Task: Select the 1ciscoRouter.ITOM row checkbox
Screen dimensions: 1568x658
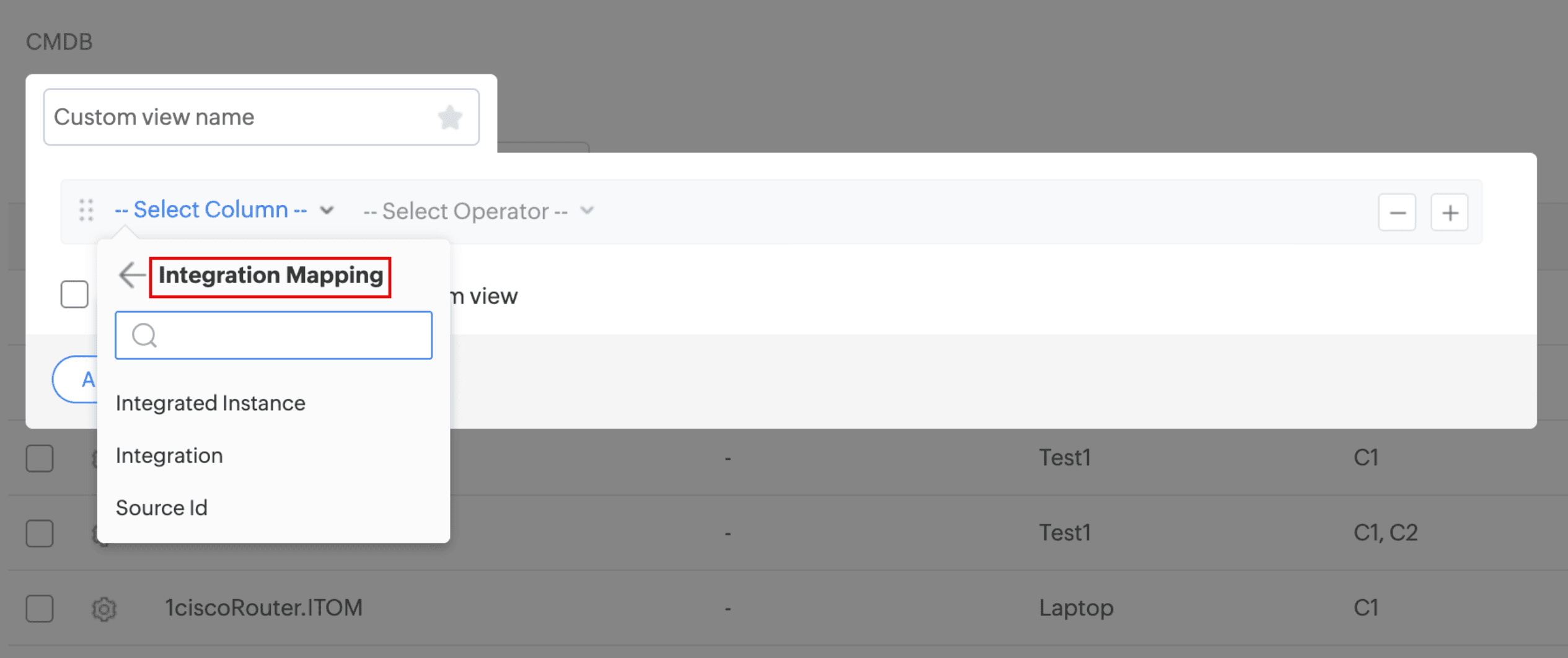Action: click(x=40, y=608)
